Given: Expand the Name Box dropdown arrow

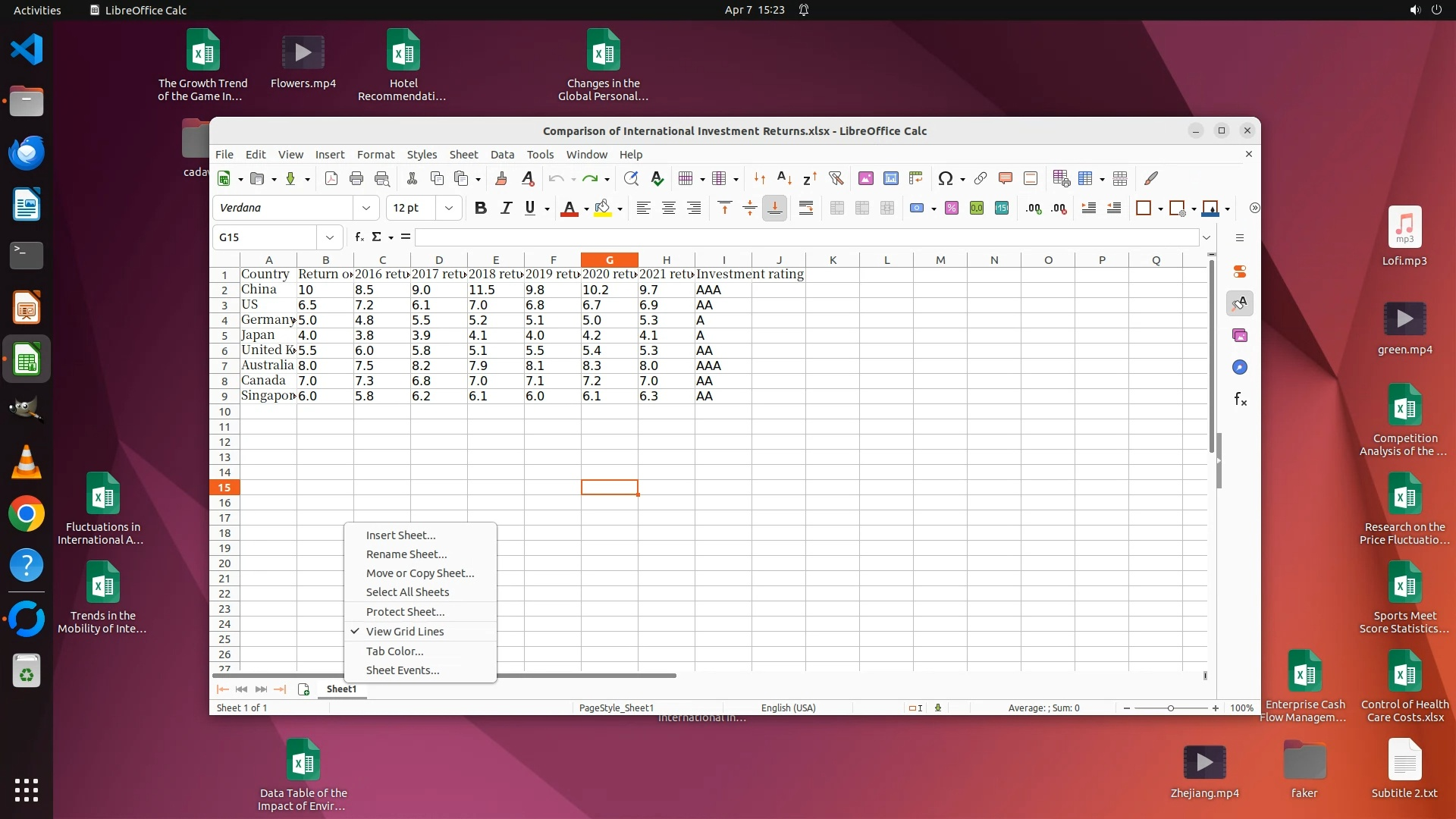Looking at the screenshot, I should click(x=330, y=237).
